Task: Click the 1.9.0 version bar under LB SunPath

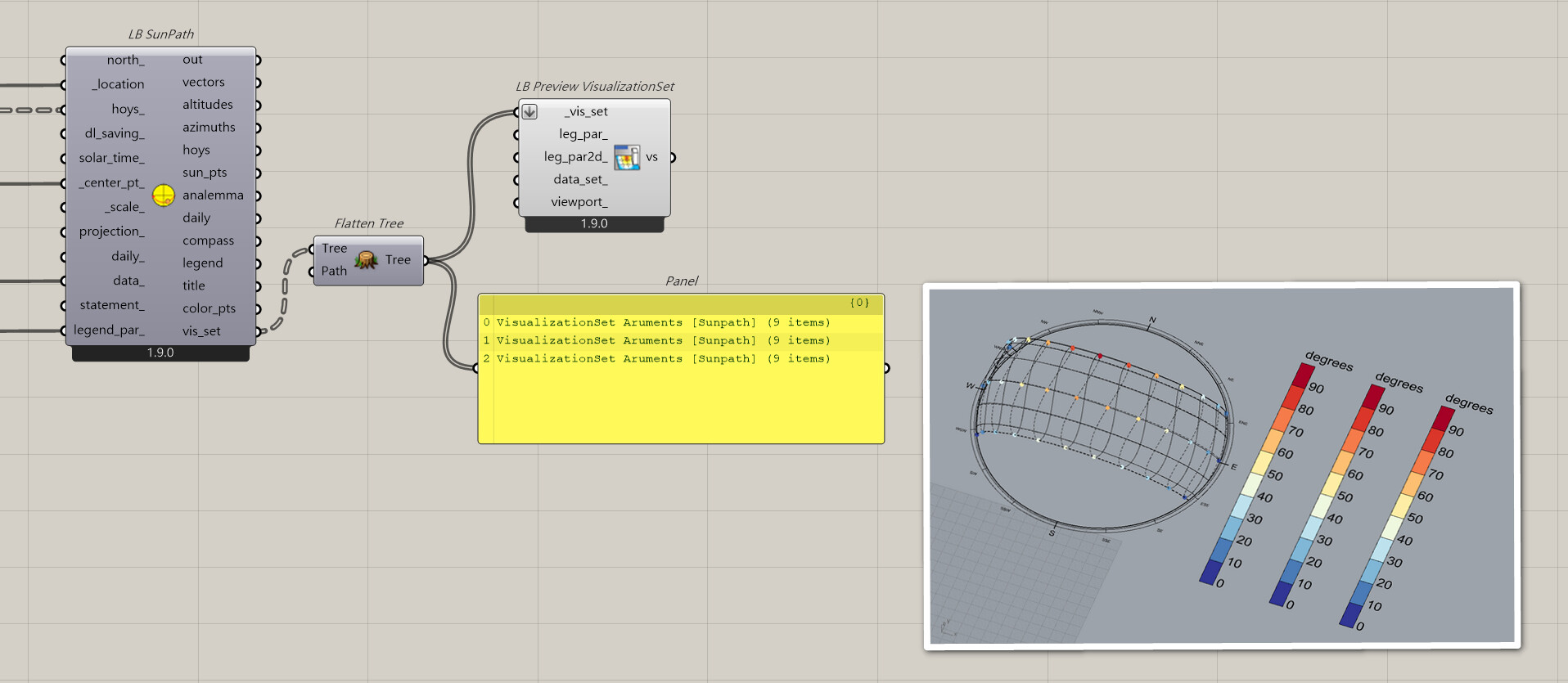Action: pyautogui.click(x=160, y=353)
